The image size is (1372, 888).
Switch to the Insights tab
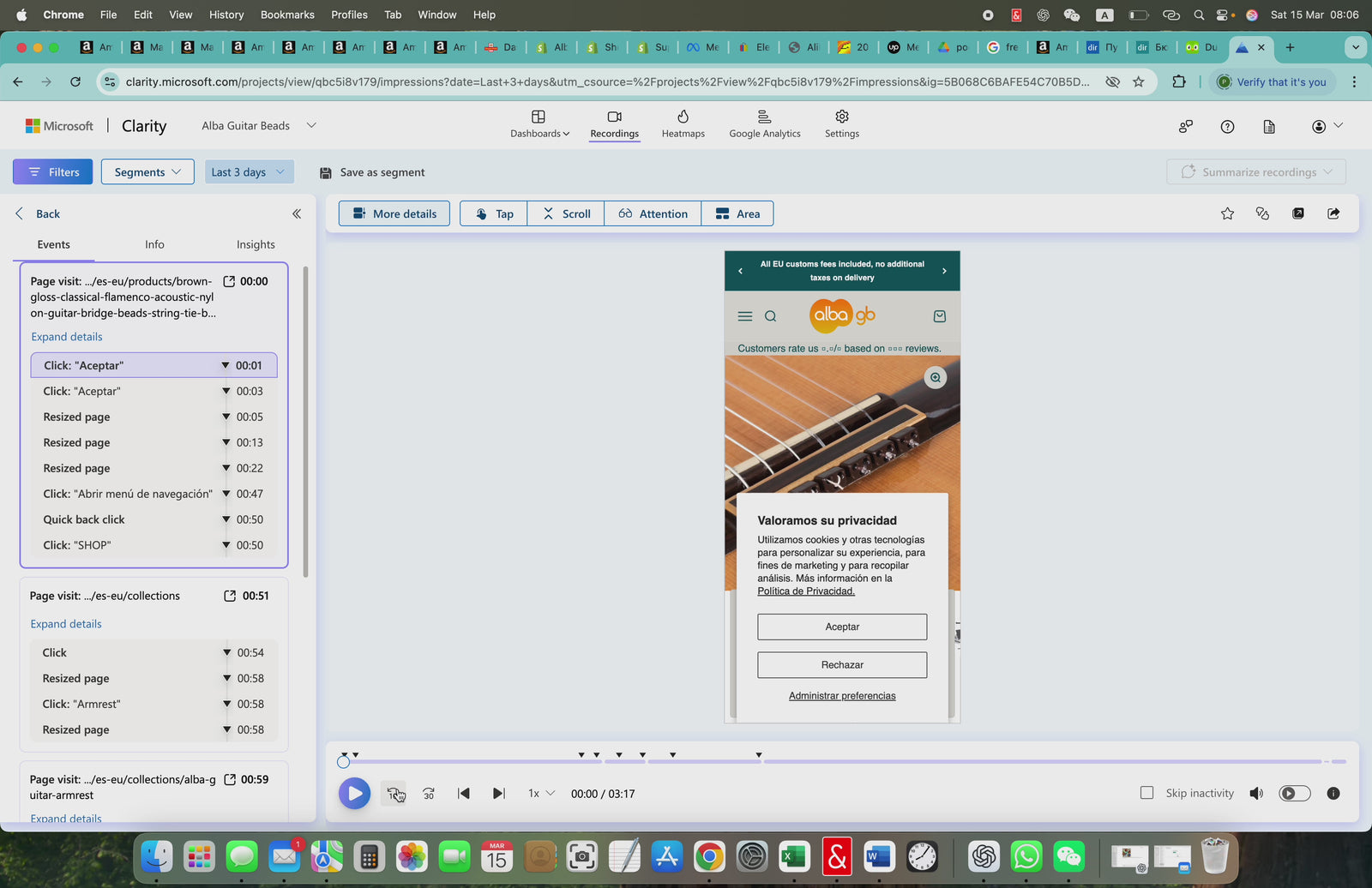pyautogui.click(x=256, y=244)
